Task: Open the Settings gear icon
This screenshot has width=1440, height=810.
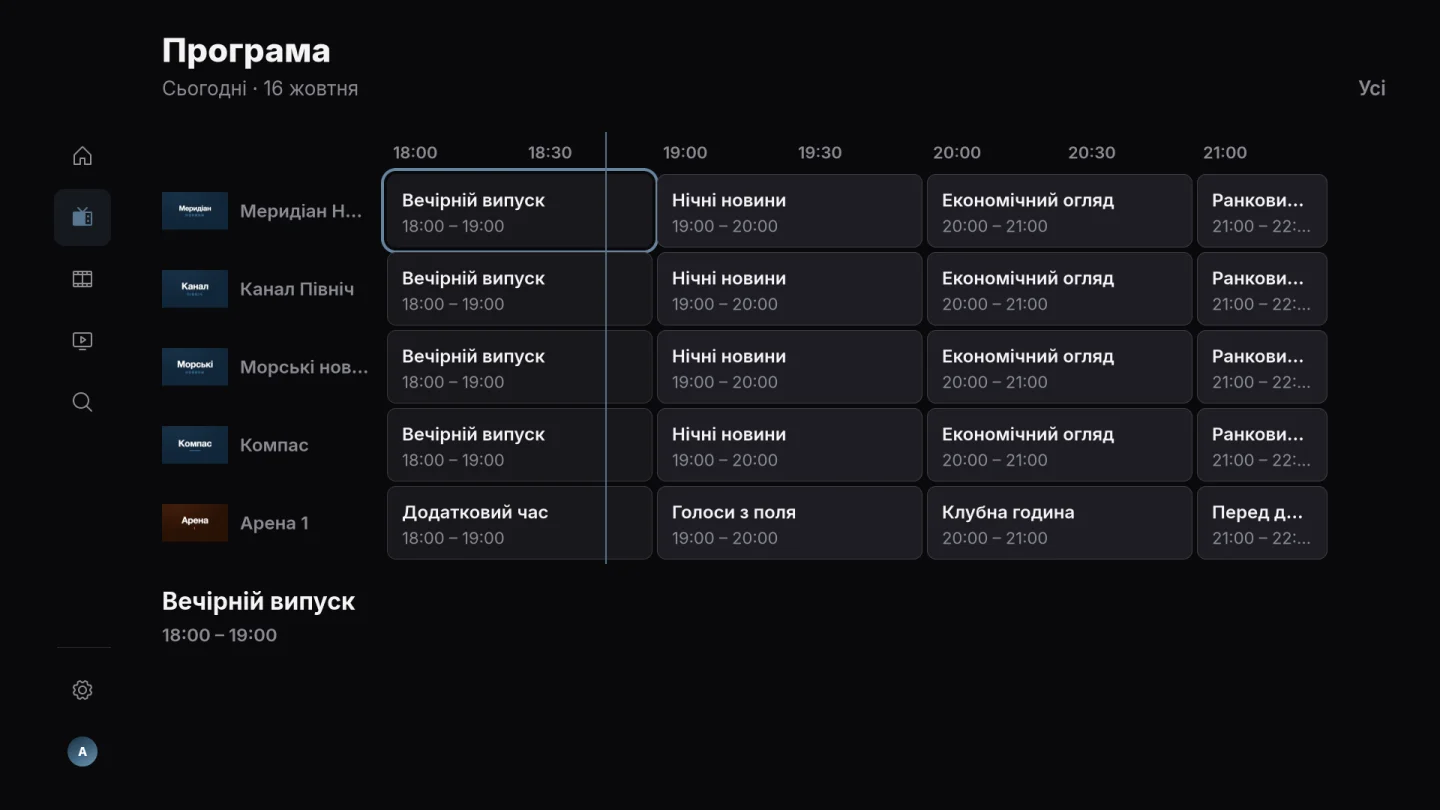Action: coord(82,690)
